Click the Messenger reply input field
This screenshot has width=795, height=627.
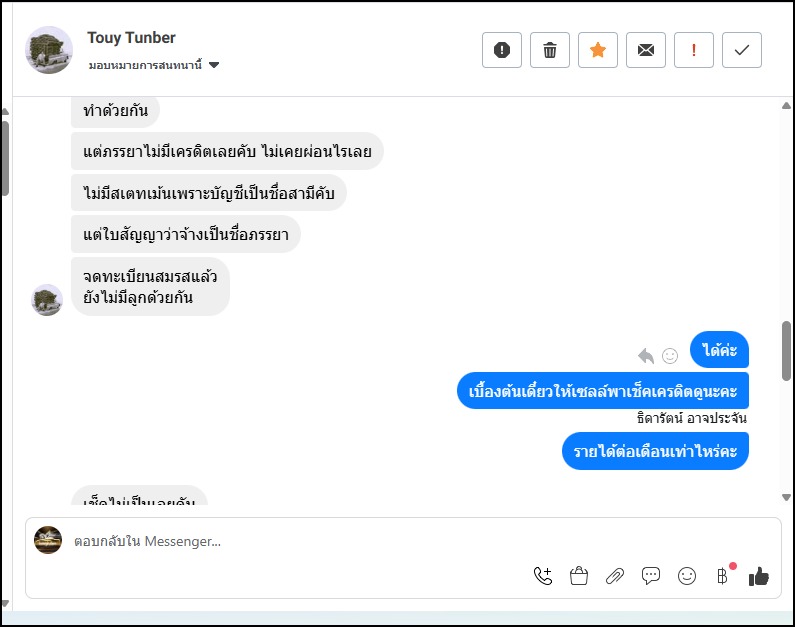click(x=300, y=541)
